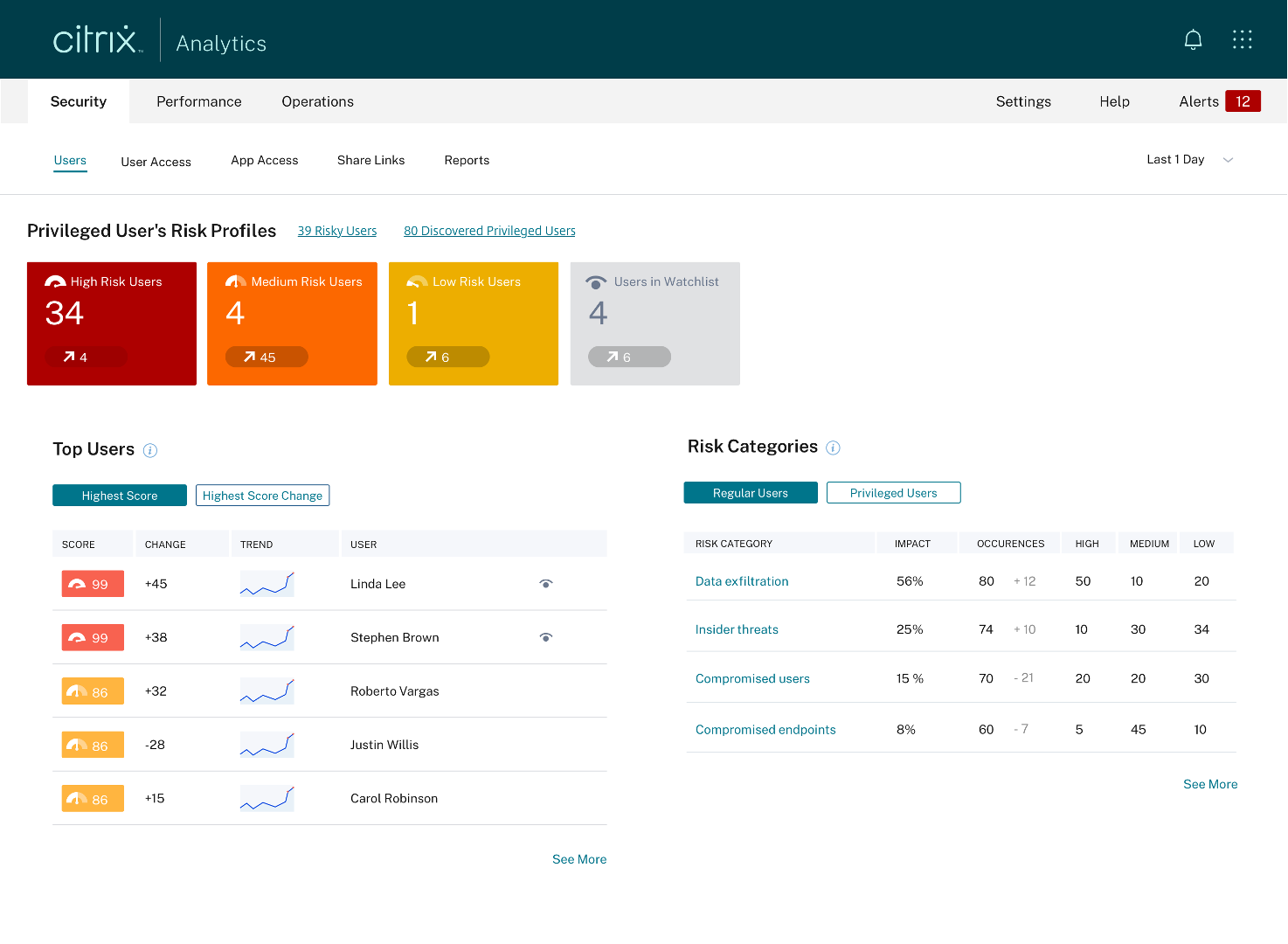Viewport: 1288px width, 944px height.
Task: Open the orange Medium Risk Users card
Action: [292, 323]
